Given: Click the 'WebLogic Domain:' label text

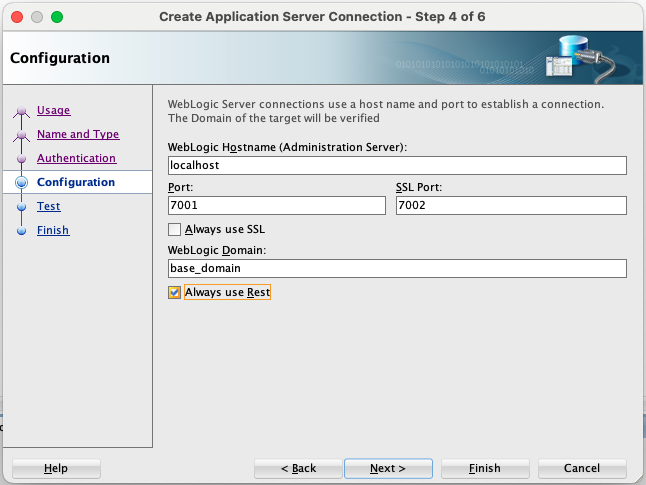Looking at the screenshot, I should [217, 250].
